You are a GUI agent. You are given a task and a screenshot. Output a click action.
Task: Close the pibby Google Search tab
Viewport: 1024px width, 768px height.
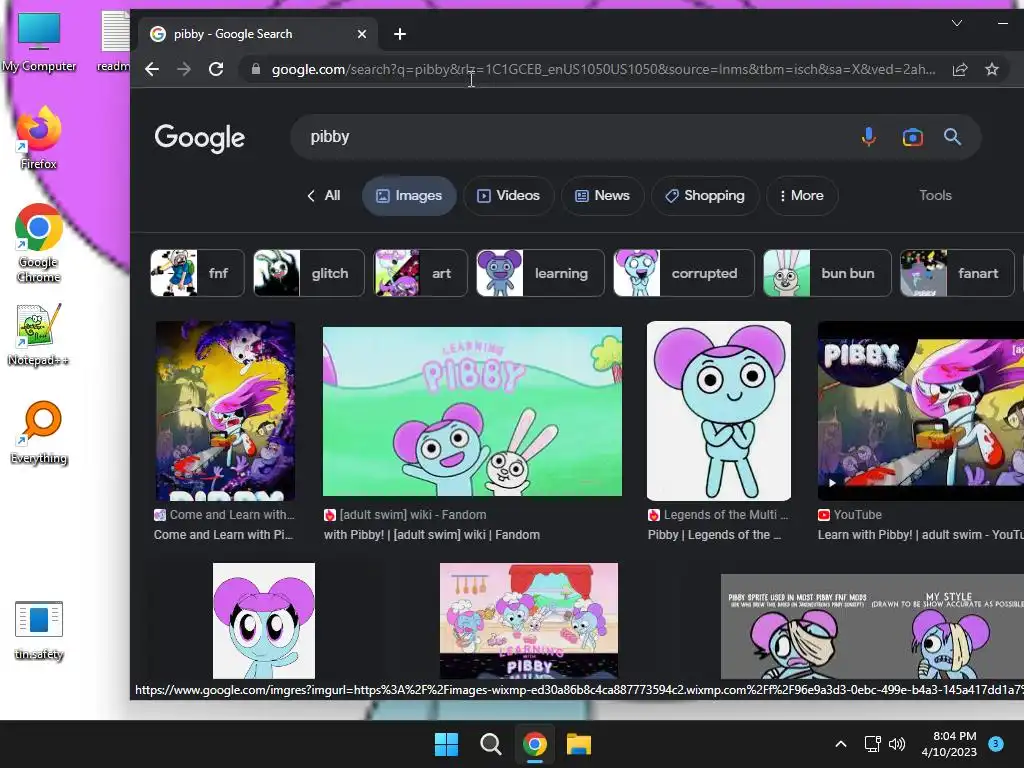[362, 34]
